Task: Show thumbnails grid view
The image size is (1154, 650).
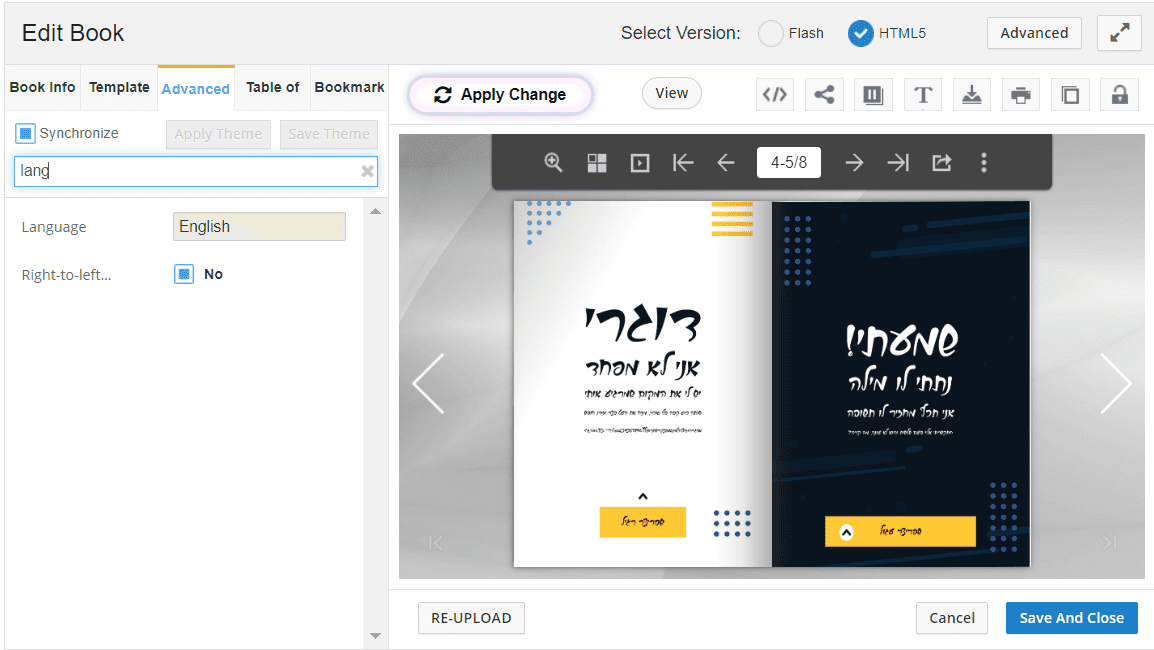Action: click(597, 163)
